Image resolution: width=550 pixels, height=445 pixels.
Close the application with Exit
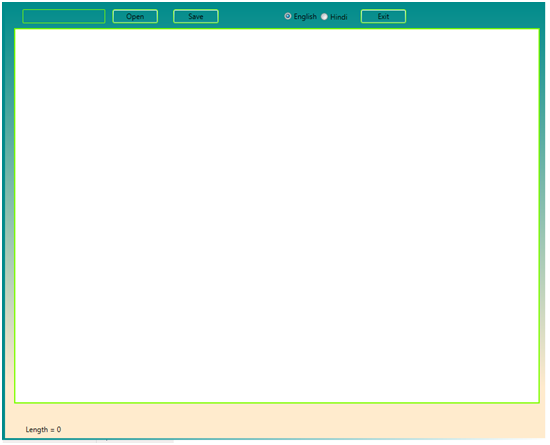(x=384, y=16)
